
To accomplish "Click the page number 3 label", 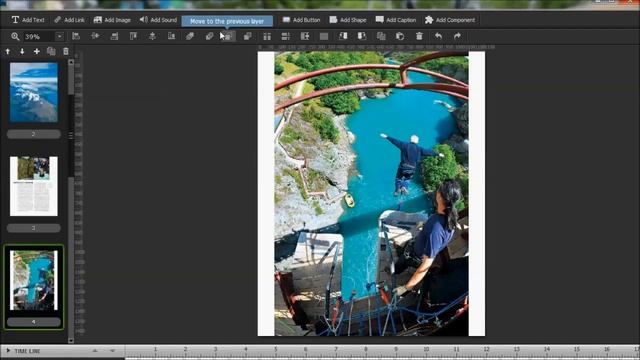I will tap(34, 228).
